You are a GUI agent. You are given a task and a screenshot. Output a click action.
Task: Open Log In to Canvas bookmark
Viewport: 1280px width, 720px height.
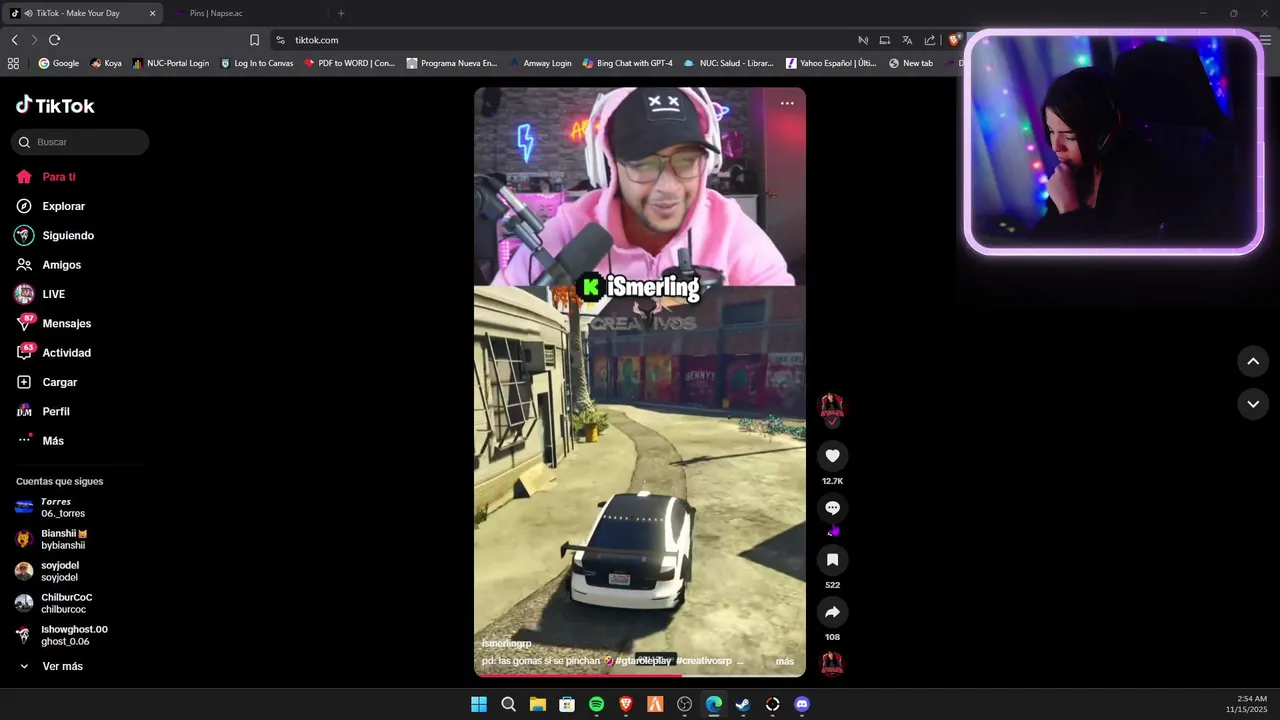click(x=257, y=63)
